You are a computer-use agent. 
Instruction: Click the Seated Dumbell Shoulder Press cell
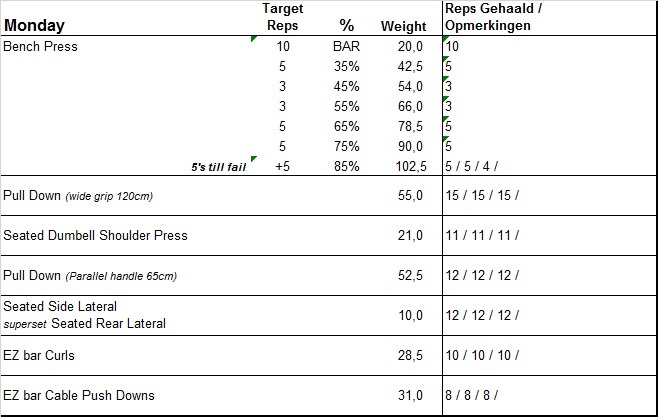[95, 236]
